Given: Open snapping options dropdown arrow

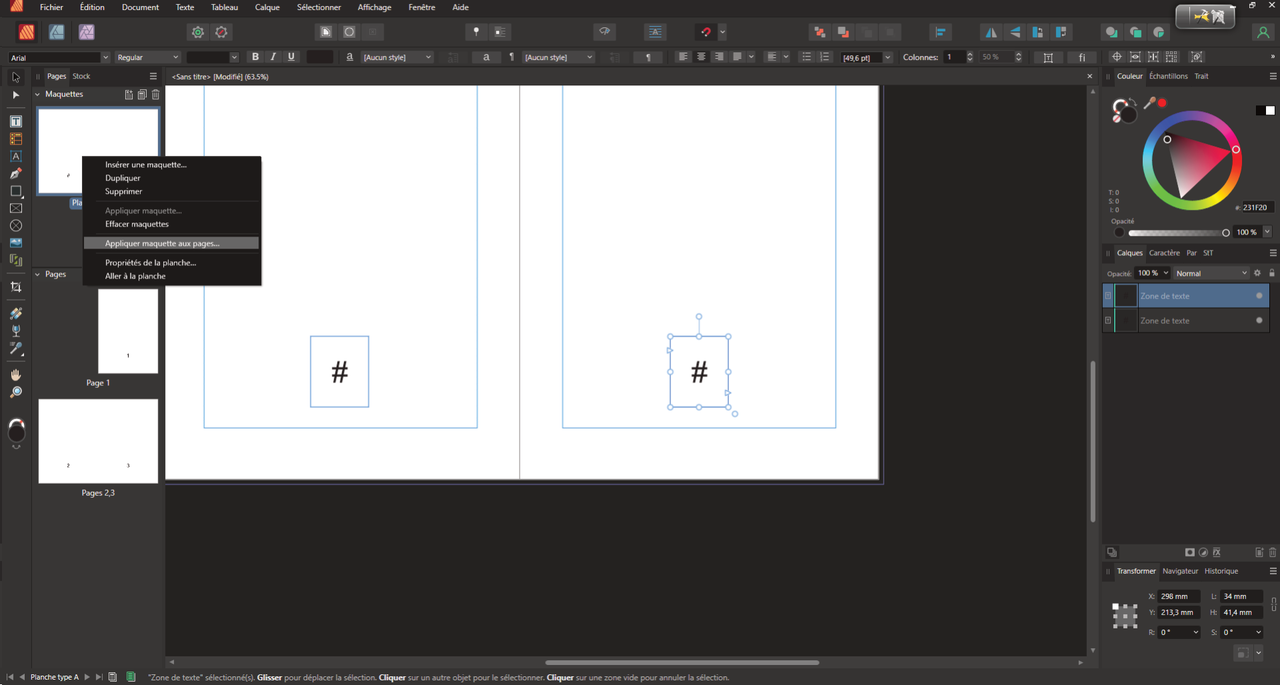Looking at the screenshot, I should pos(723,32).
